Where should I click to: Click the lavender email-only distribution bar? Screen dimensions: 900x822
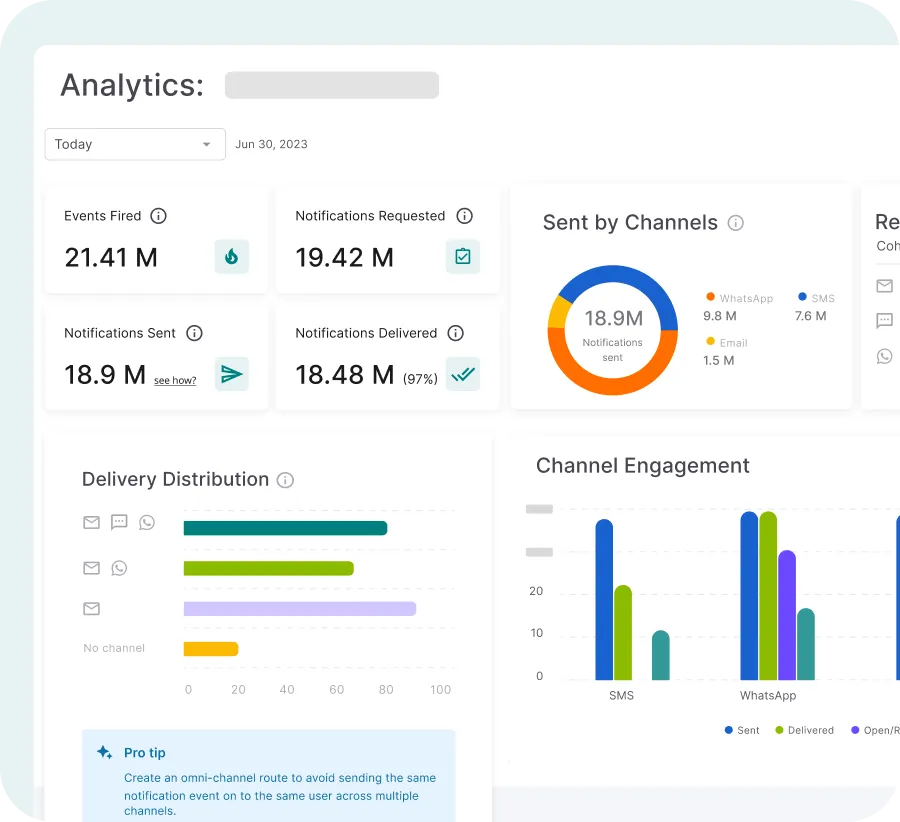point(300,608)
